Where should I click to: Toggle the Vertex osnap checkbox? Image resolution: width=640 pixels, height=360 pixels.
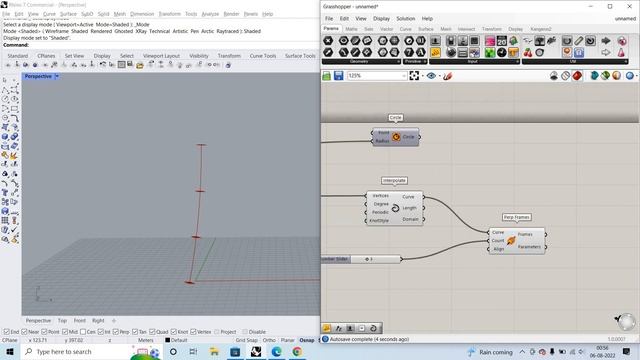click(193, 332)
